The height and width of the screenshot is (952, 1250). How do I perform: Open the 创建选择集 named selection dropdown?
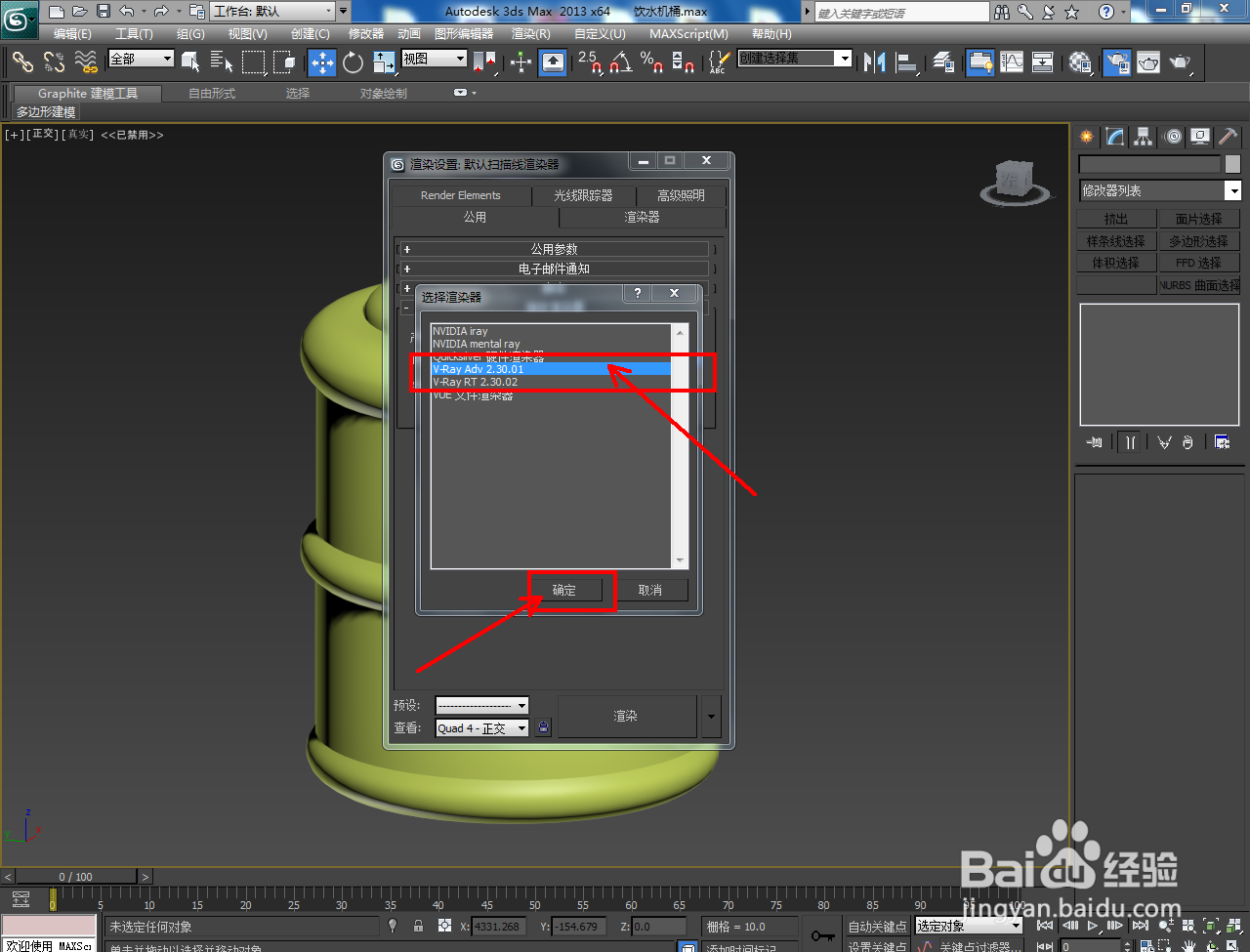coord(794,59)
